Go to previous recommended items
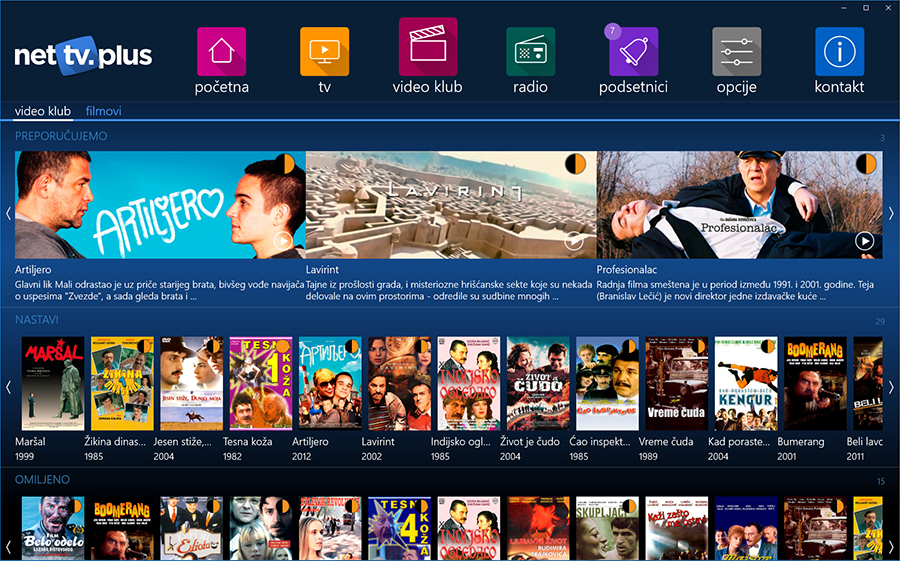Viewport: 900px width, 561px height. [x=8, y=214]
